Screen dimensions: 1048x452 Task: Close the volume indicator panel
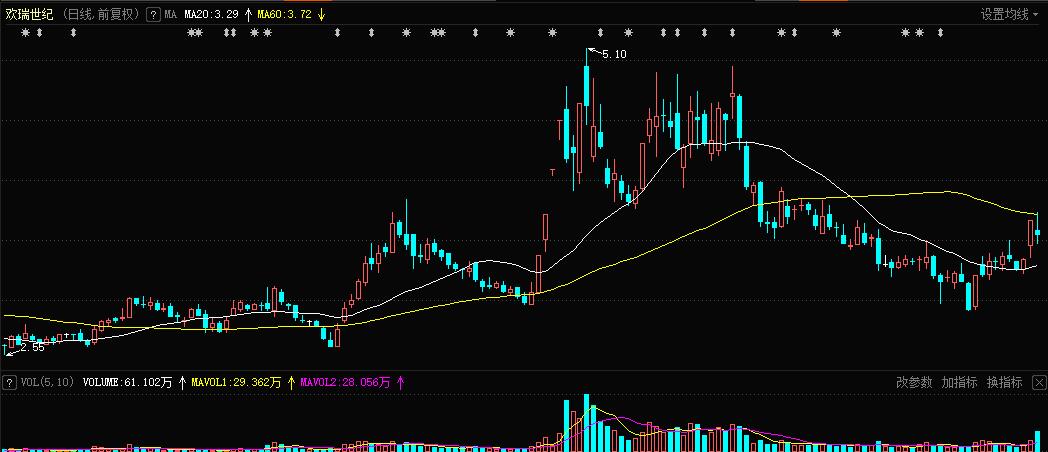(x=1037, y=382)
